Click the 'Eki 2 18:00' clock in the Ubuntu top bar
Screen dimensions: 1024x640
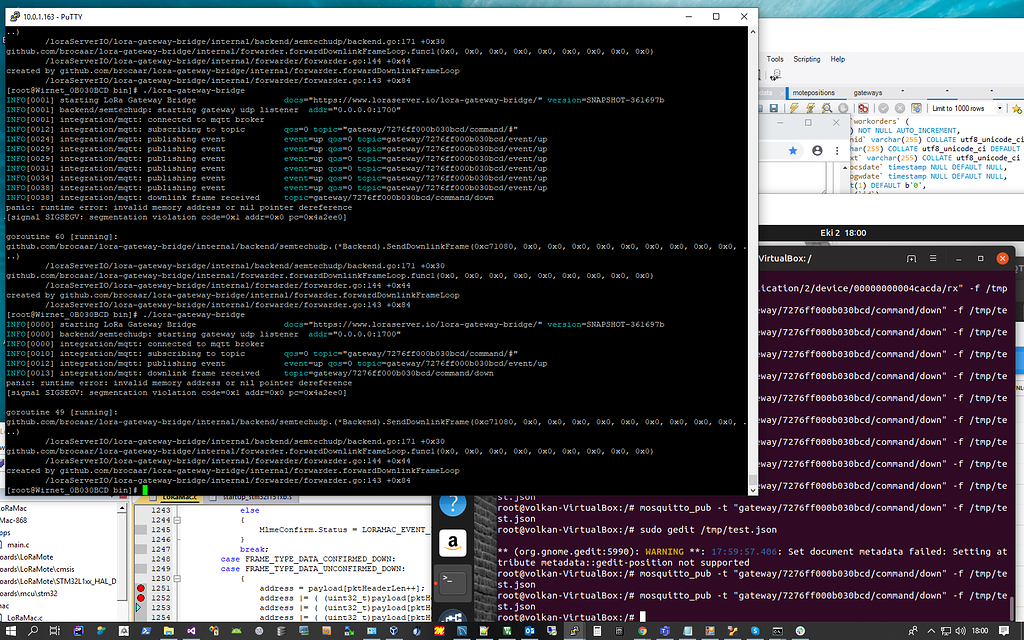[x=843, y=232]
